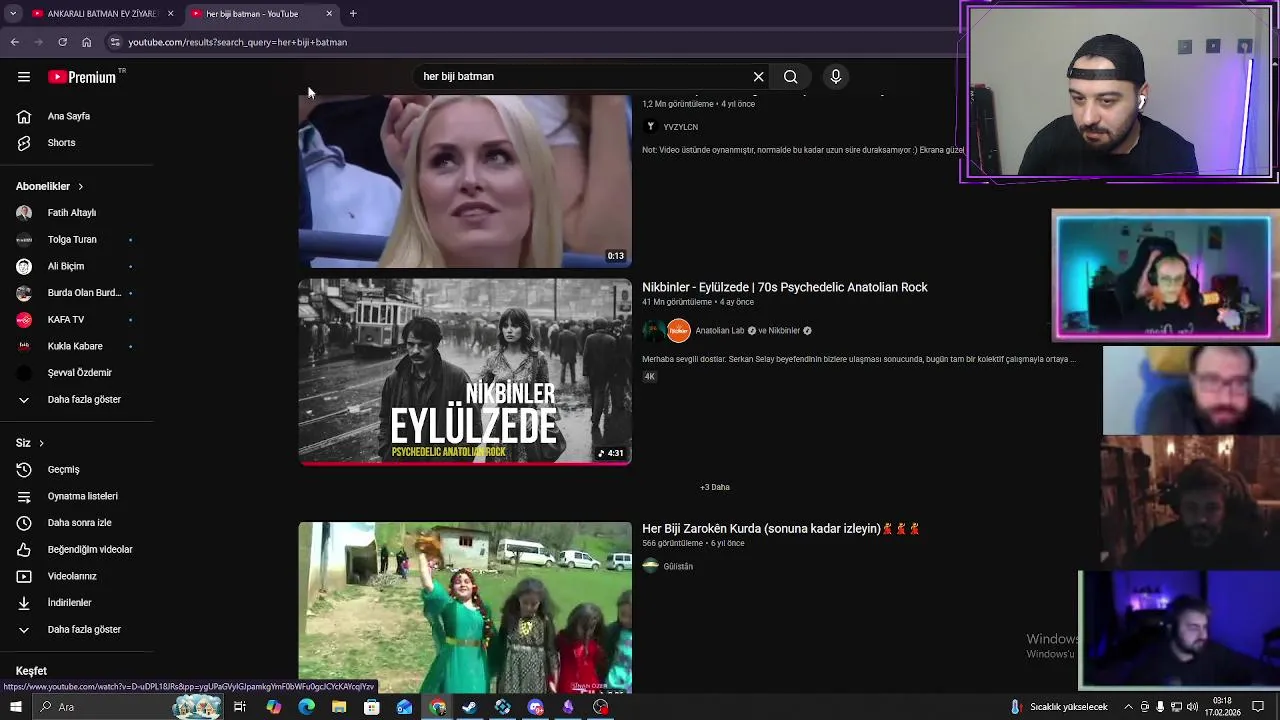Expand the Abonelikler section chevron
This screenshot has height=720, width=1280.
[x=81, y=186]
